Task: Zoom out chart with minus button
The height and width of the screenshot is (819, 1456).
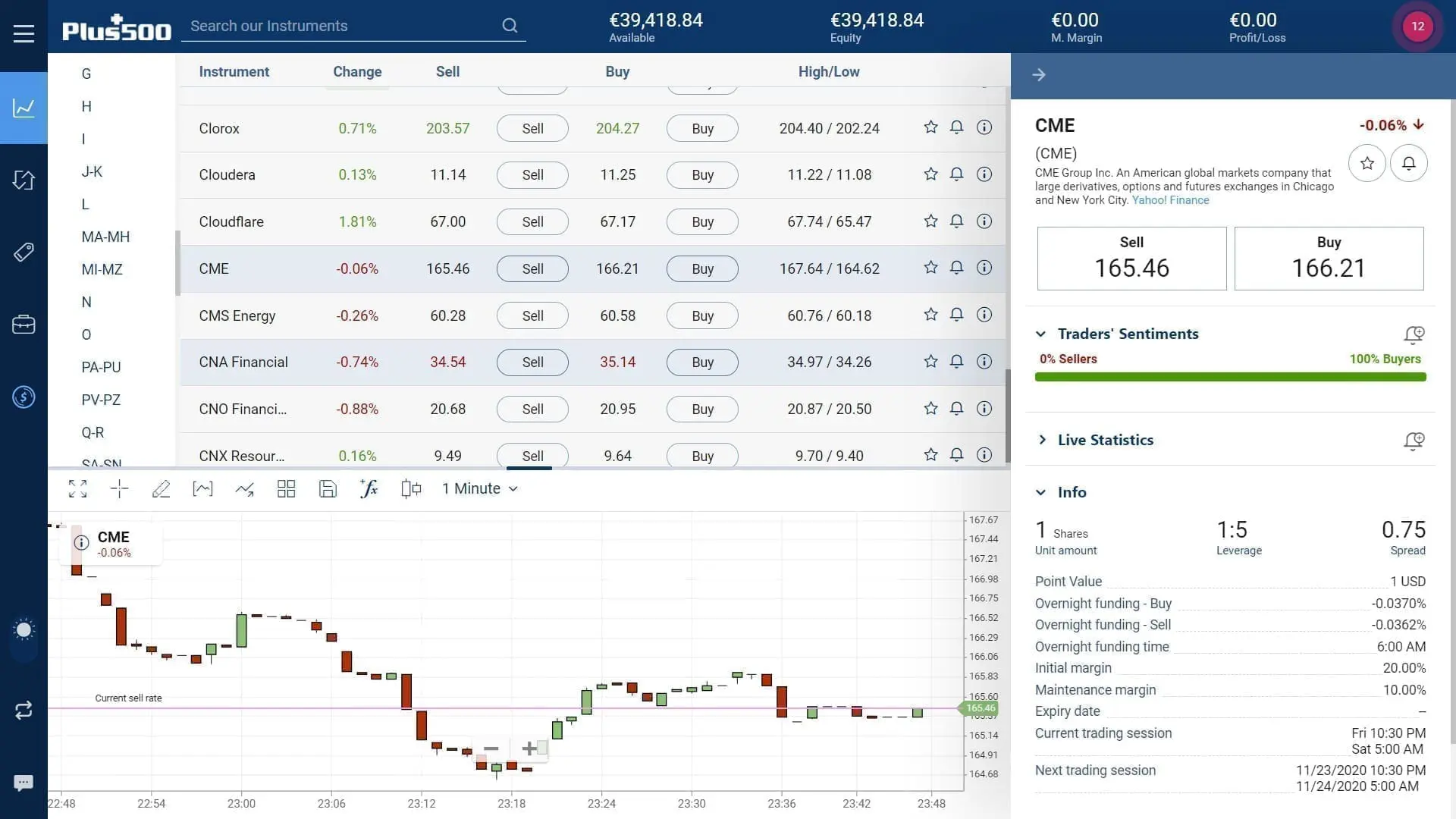Action: [x=491, y=748]
